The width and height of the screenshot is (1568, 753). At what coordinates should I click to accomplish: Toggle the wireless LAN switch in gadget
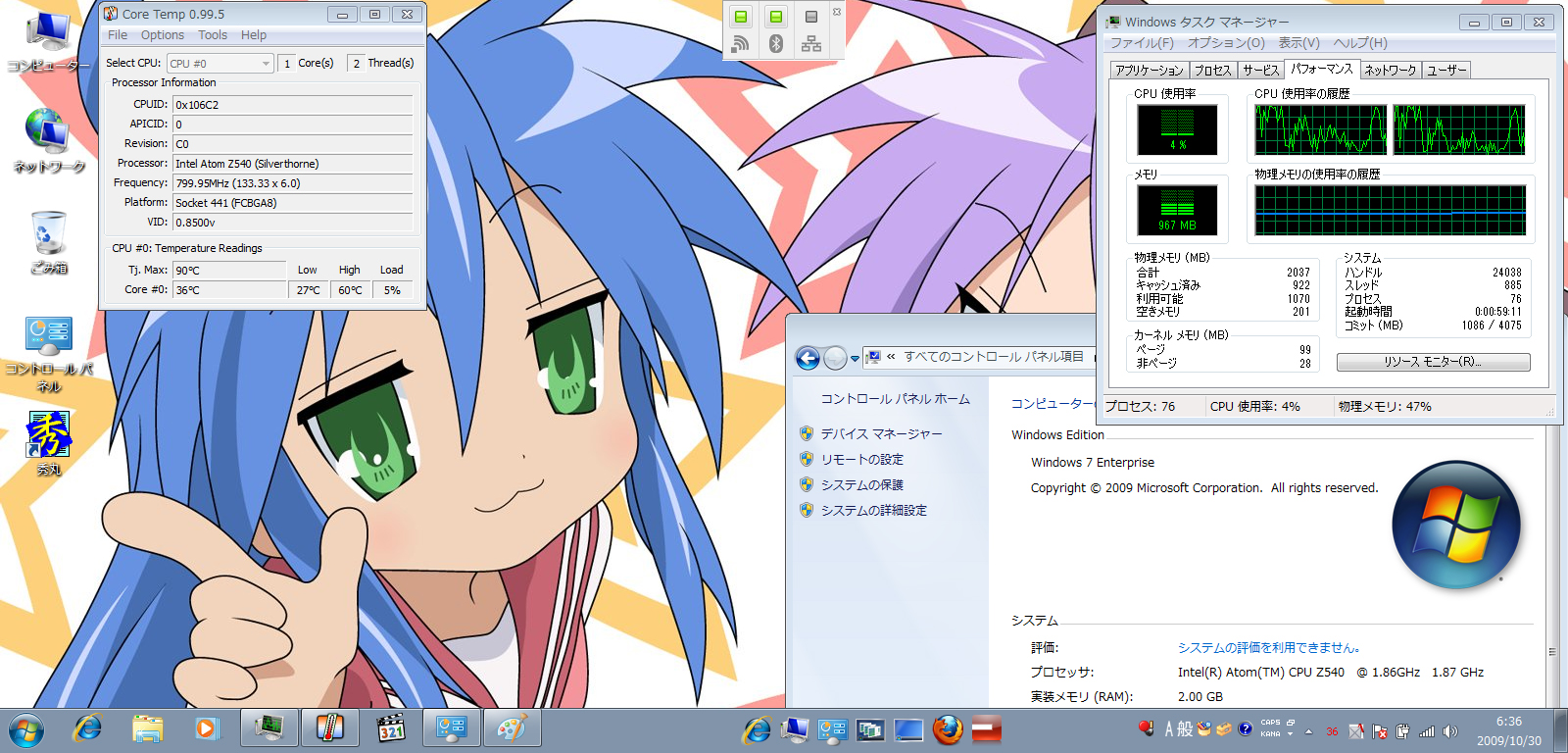(741, 18)
